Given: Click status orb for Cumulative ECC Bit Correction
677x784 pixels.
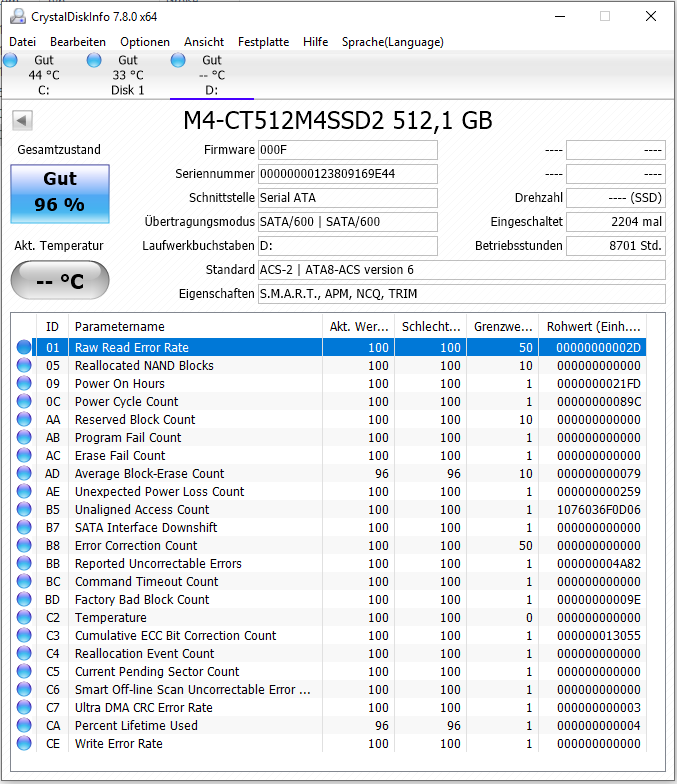Looking at the screenshot, I should (x=24, y=636).
